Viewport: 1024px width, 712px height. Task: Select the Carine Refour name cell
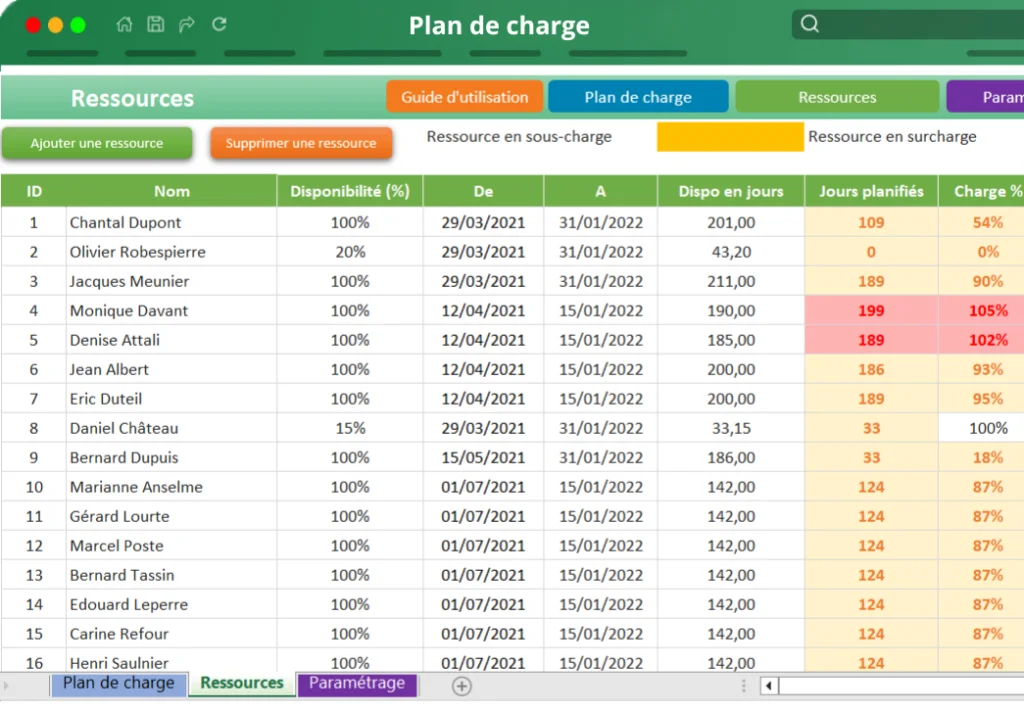point(171,634)
